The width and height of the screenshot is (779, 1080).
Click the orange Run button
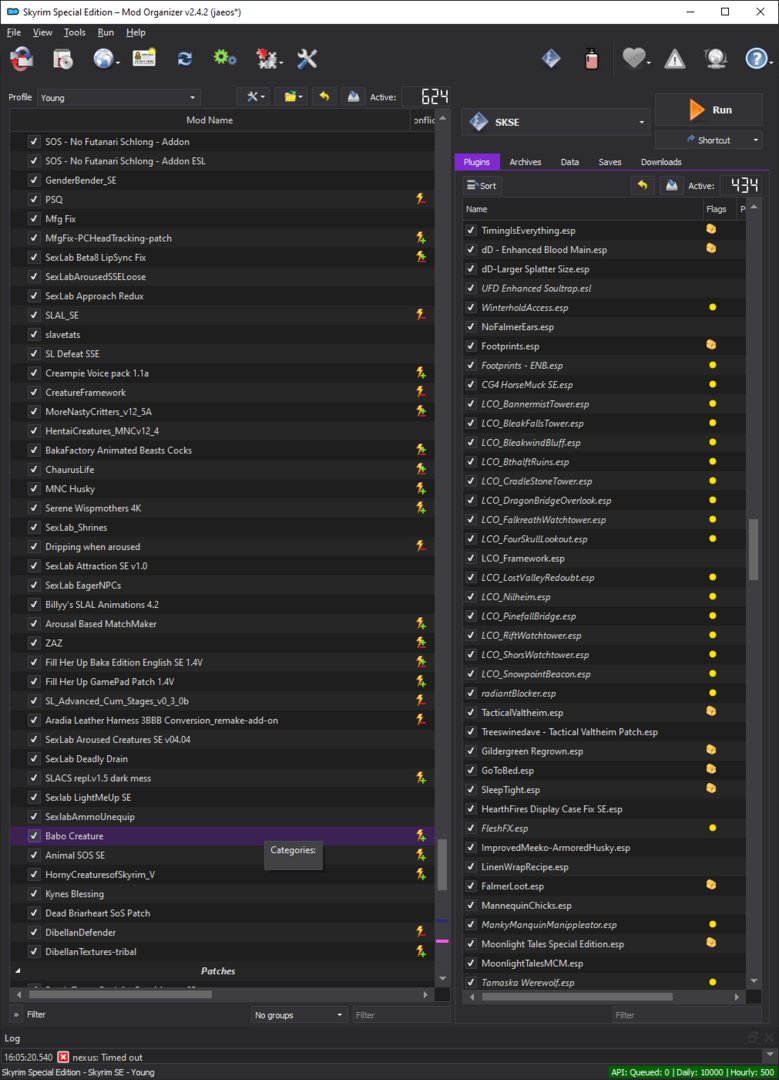coord(708,110)
